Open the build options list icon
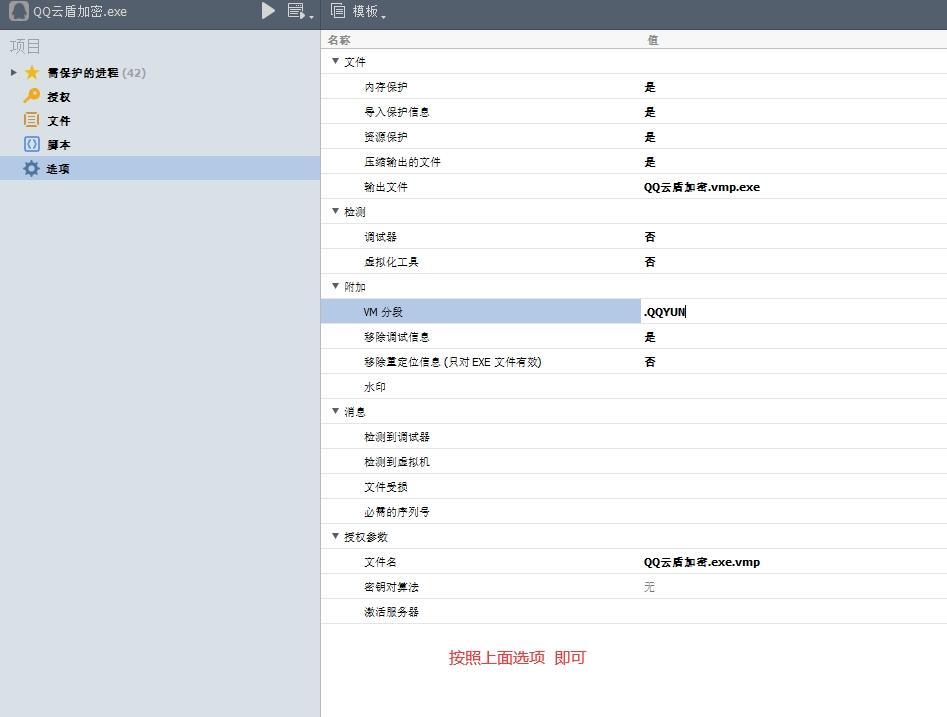This screenshot has height=717, width=947. point(295,10)
